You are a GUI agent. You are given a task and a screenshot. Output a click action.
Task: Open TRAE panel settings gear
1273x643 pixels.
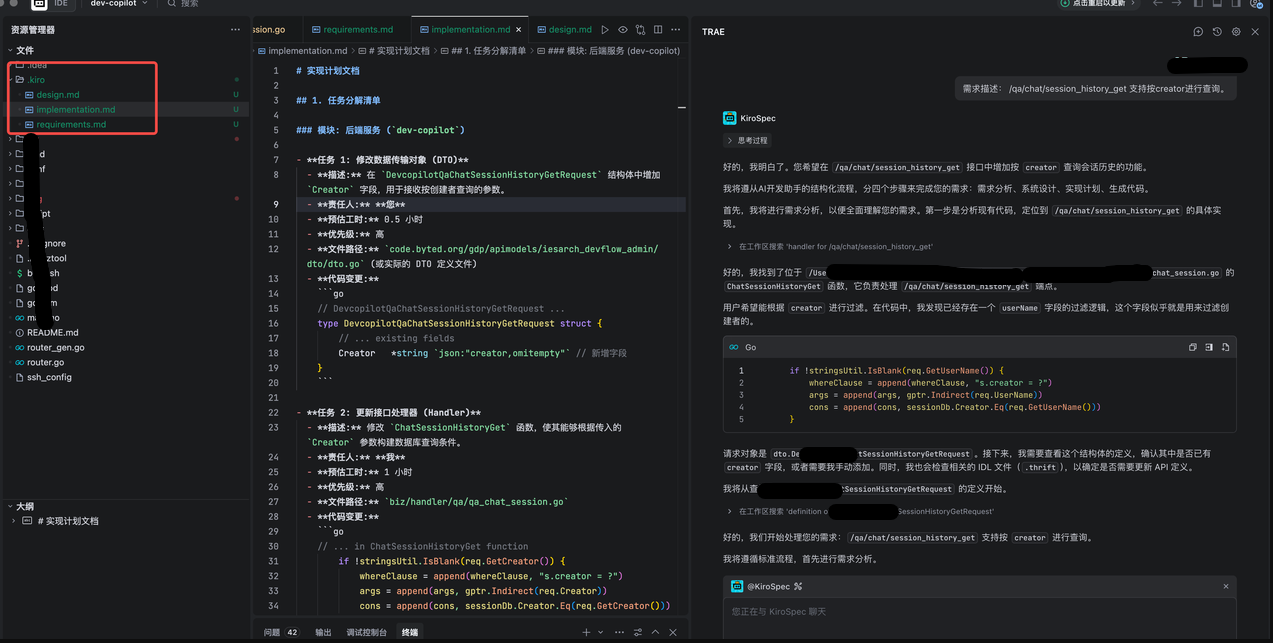click(1236, 32)
